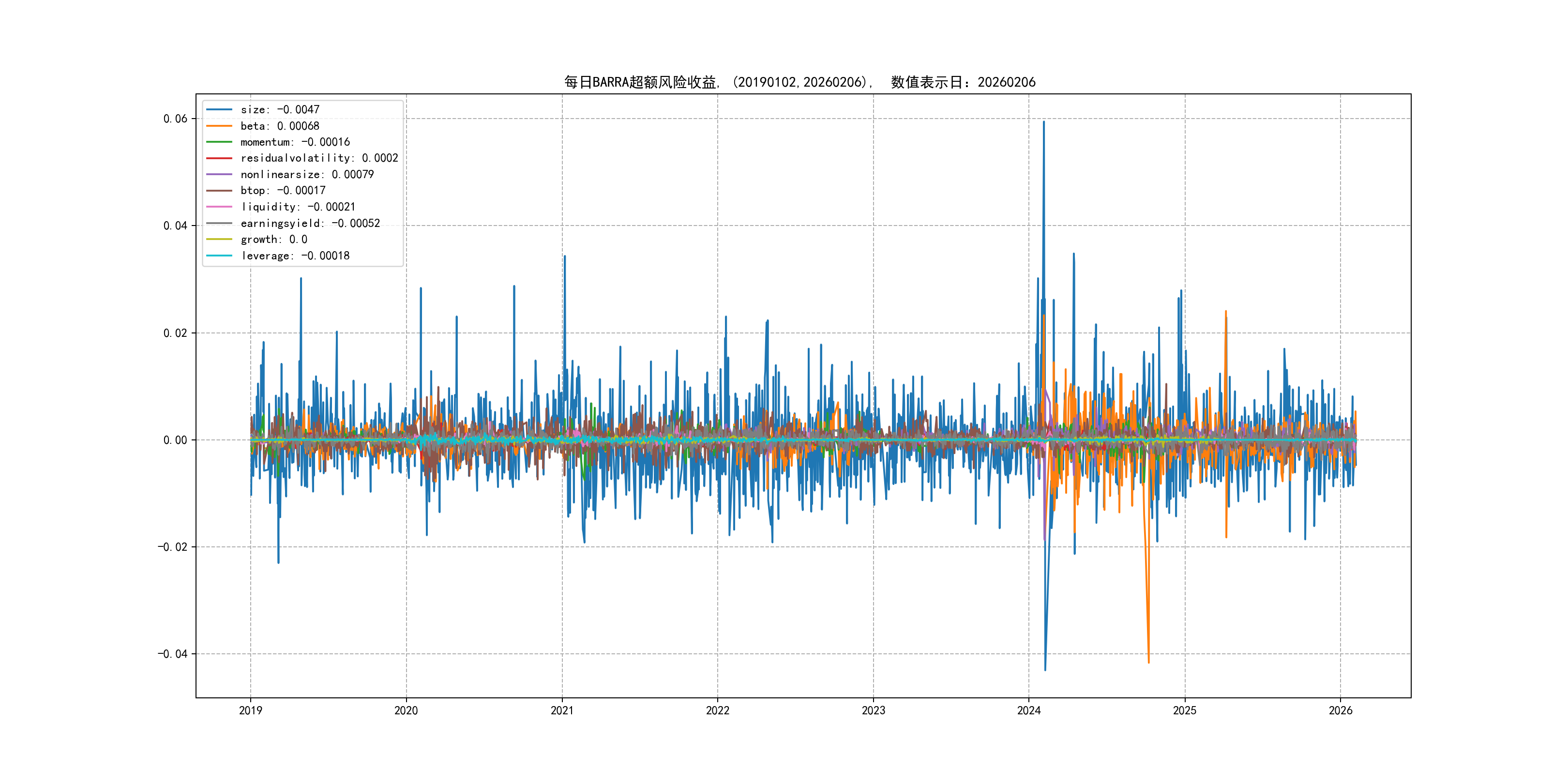The width and height of the screenshot is (1568, 784).
Task: Click the 0.06 y-axis tick label
Action: tap(175, 119)
